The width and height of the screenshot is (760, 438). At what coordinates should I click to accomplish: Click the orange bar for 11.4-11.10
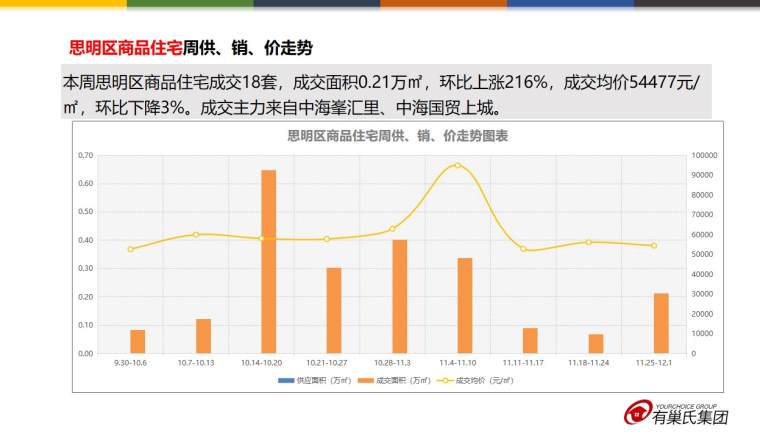tap(465, 306)
